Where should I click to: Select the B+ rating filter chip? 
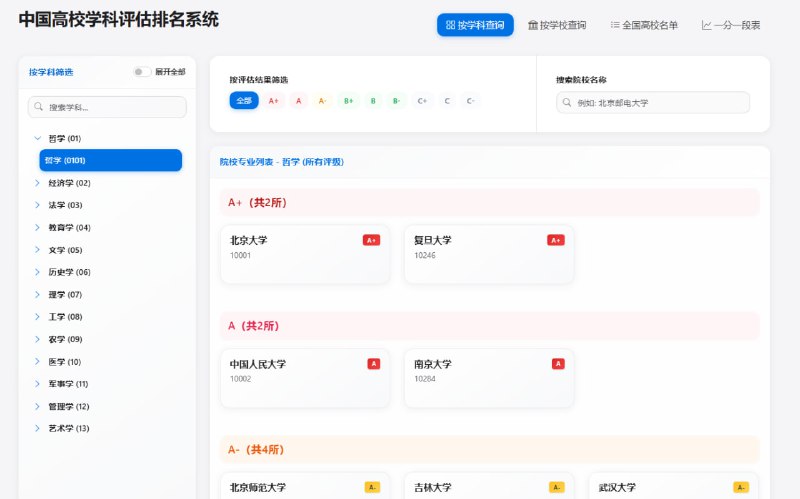[x=348, y=100]
